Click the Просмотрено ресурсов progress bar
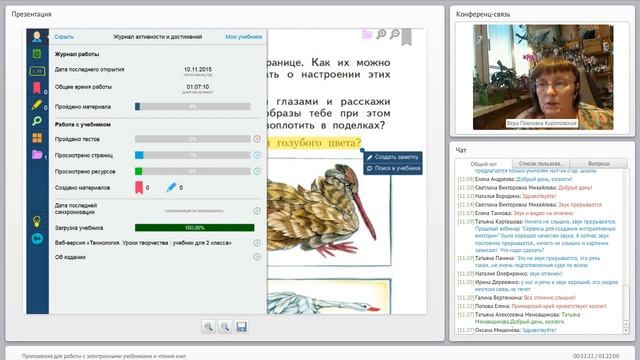The image size is (640, 360). pos(193,171)
